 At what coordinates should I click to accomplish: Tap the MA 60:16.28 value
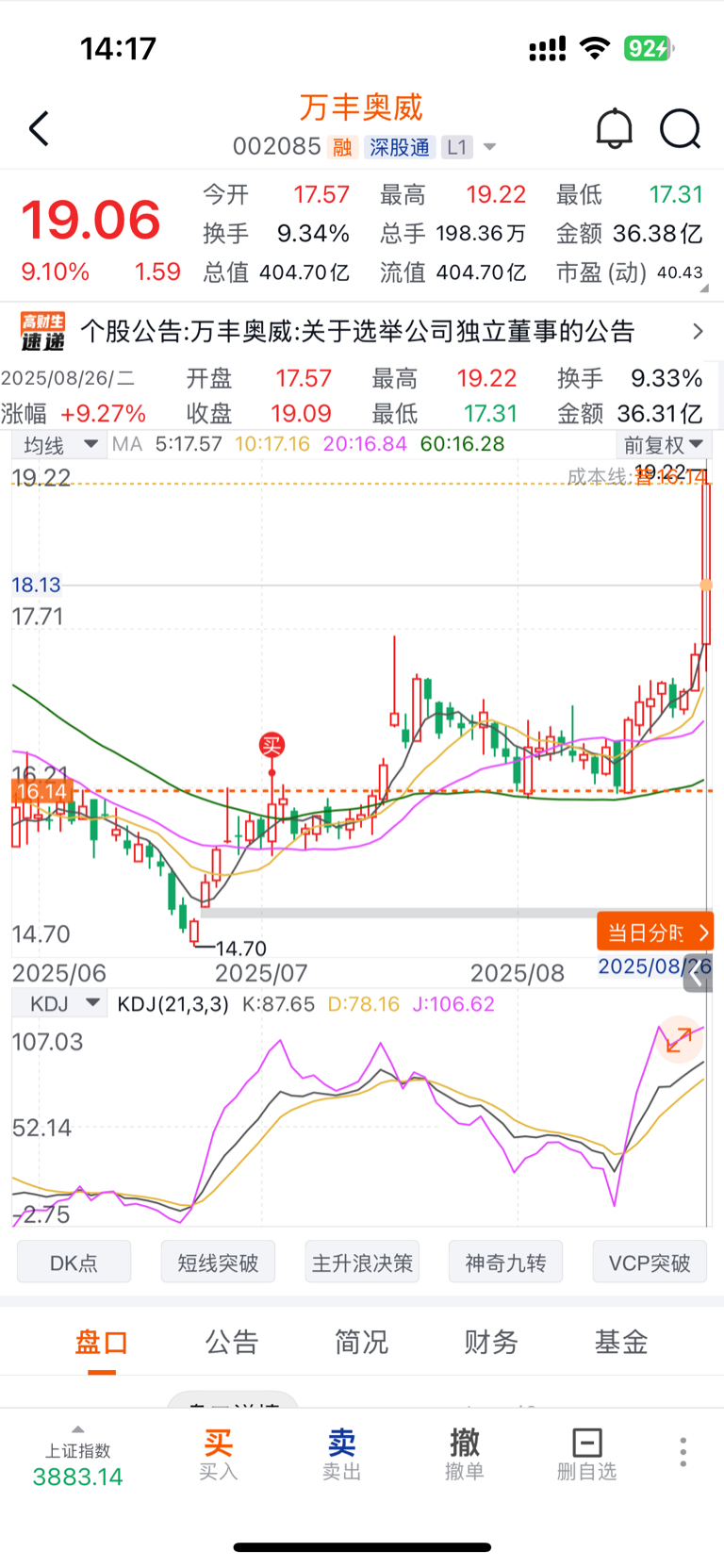click(x=462, y=444)
